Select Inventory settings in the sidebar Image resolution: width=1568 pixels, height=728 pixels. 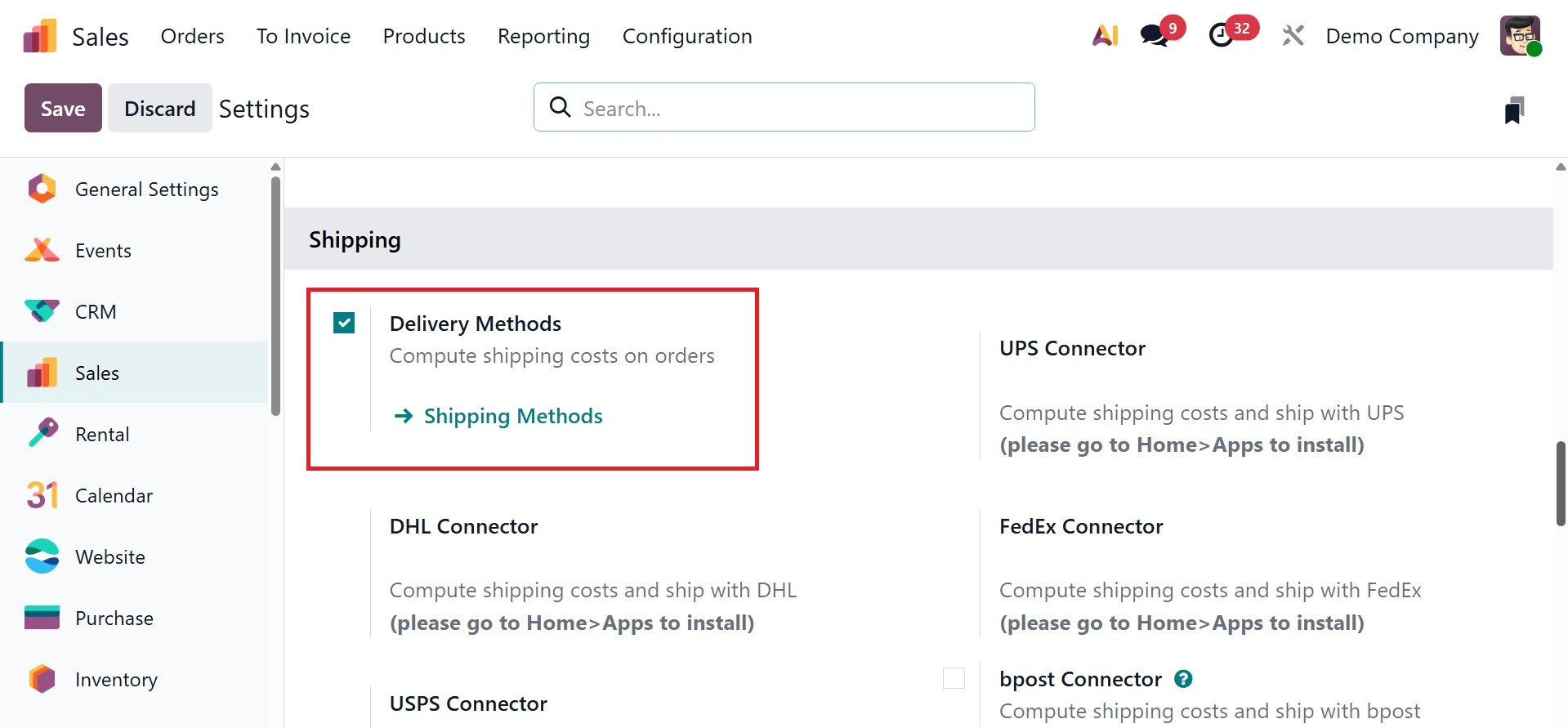pyautogui.click(x=116, y=679)
